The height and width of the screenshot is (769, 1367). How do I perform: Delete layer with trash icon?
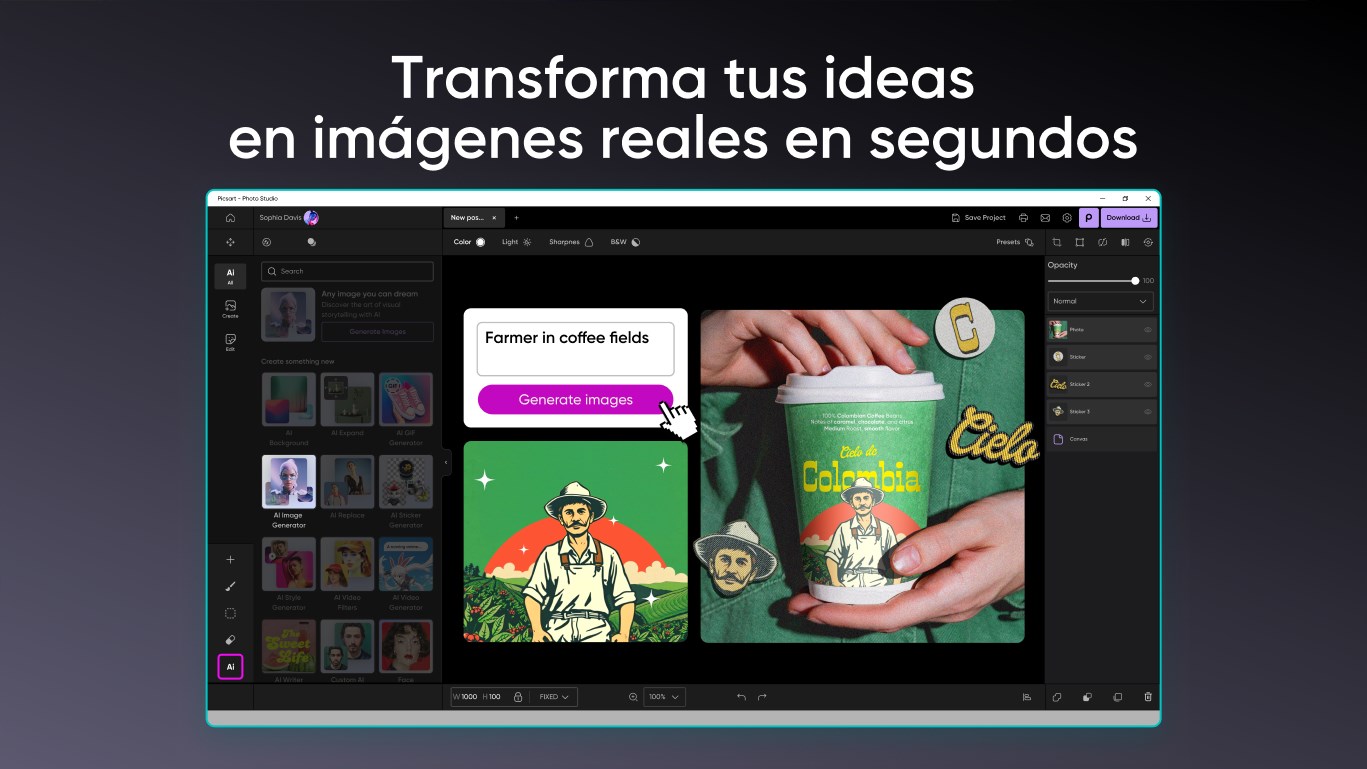[1148, 697]
